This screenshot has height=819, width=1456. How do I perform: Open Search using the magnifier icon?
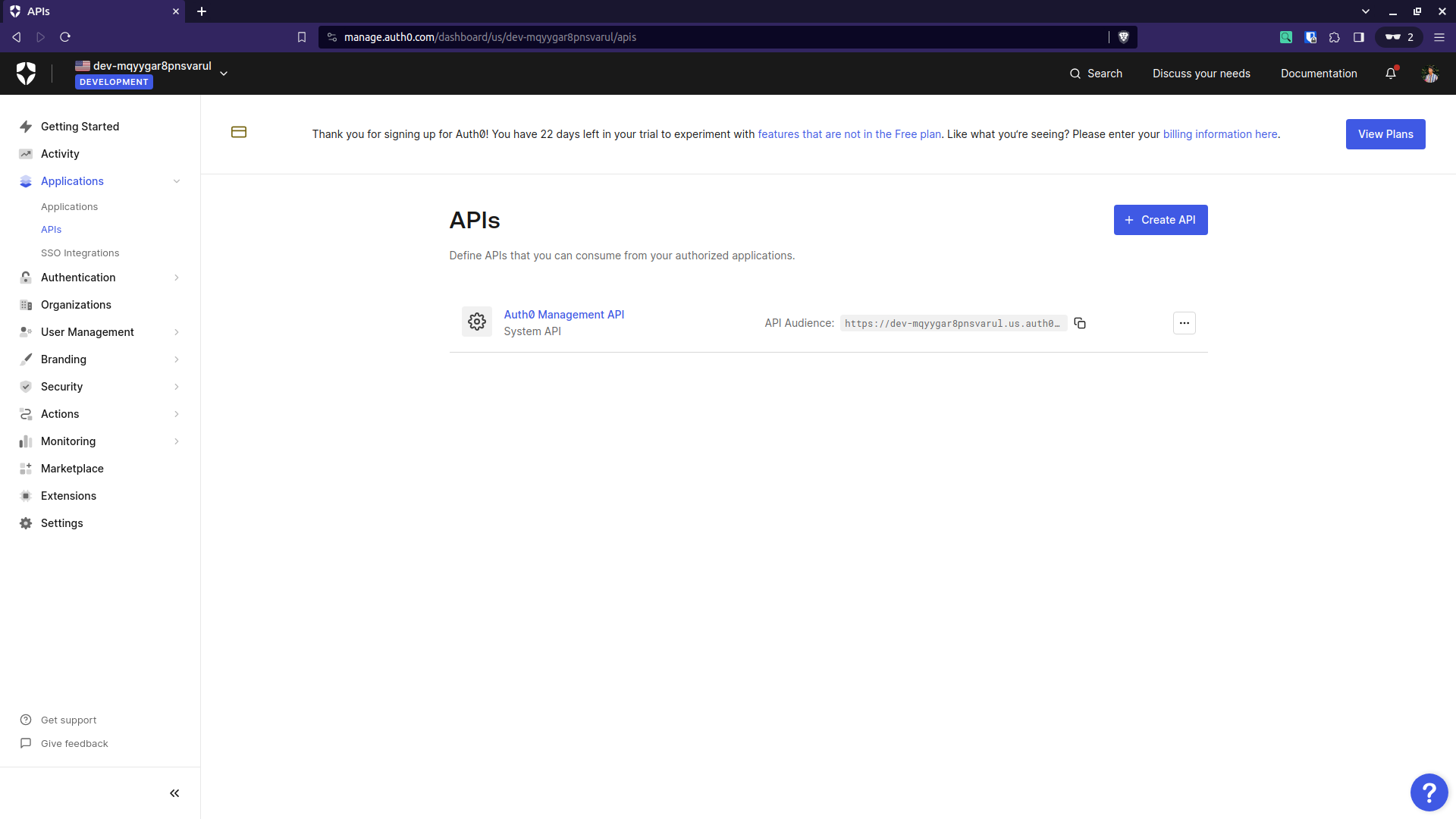pyautogui.click(x=1096, y=74)
